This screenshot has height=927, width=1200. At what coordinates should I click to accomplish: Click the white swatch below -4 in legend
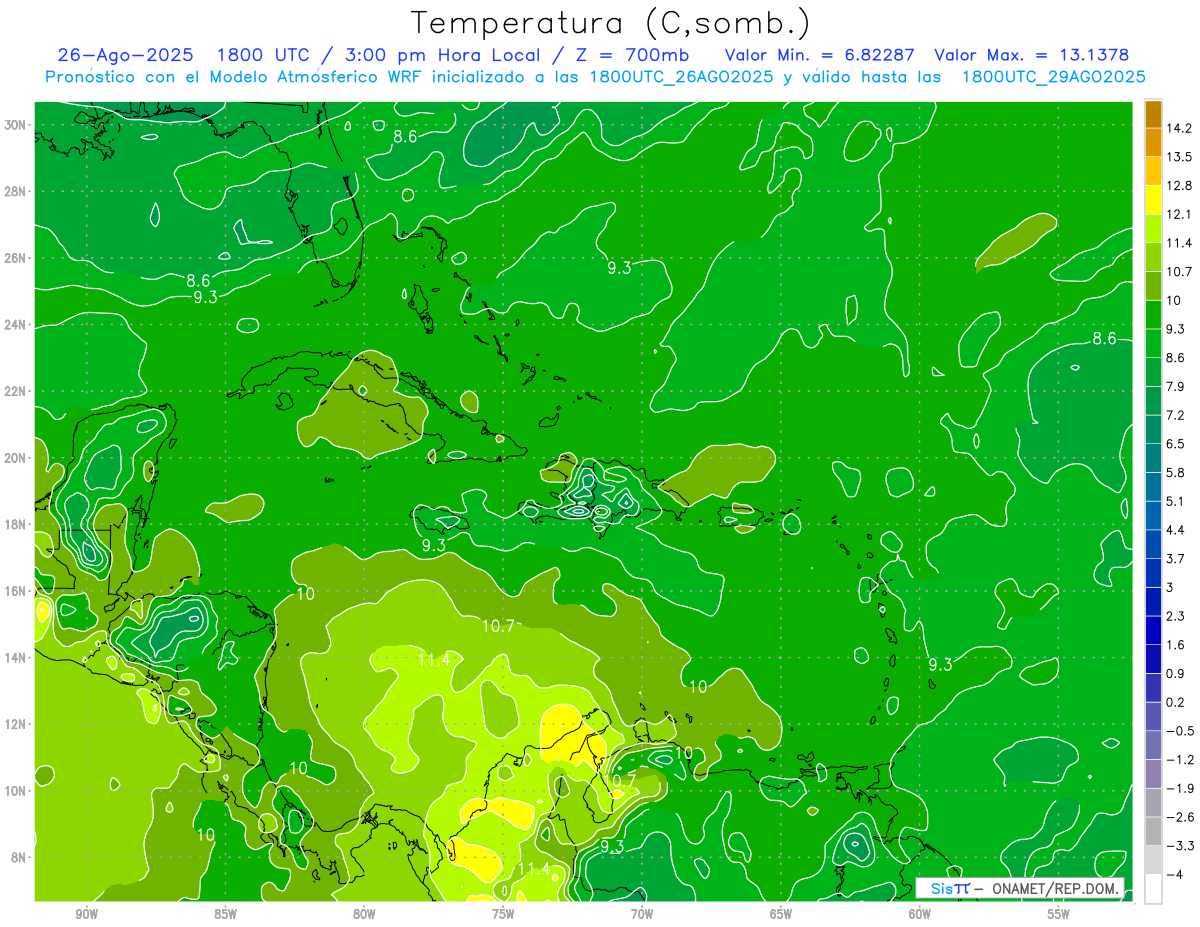click(x=1153, y=888)
